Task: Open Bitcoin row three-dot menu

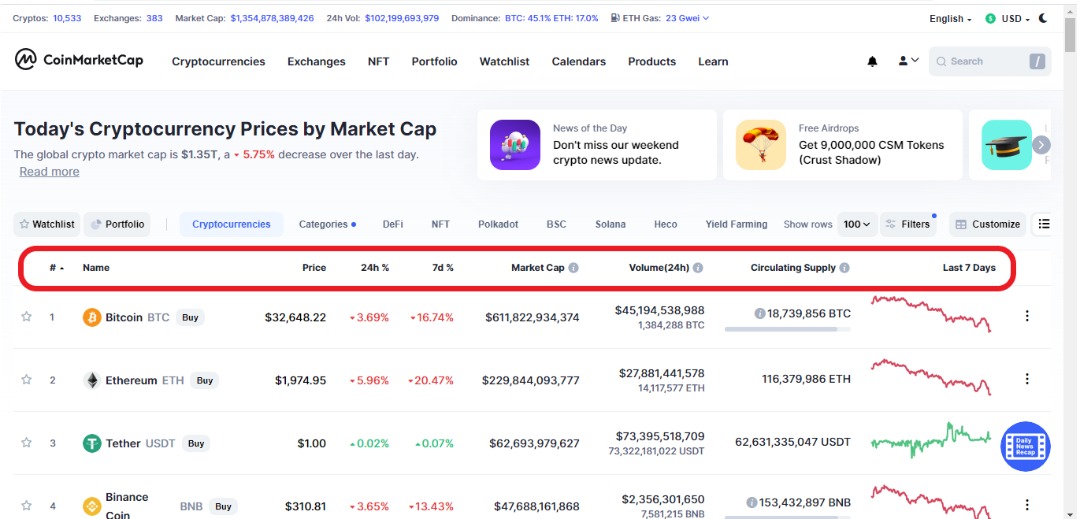Action: pos(1027,316)
